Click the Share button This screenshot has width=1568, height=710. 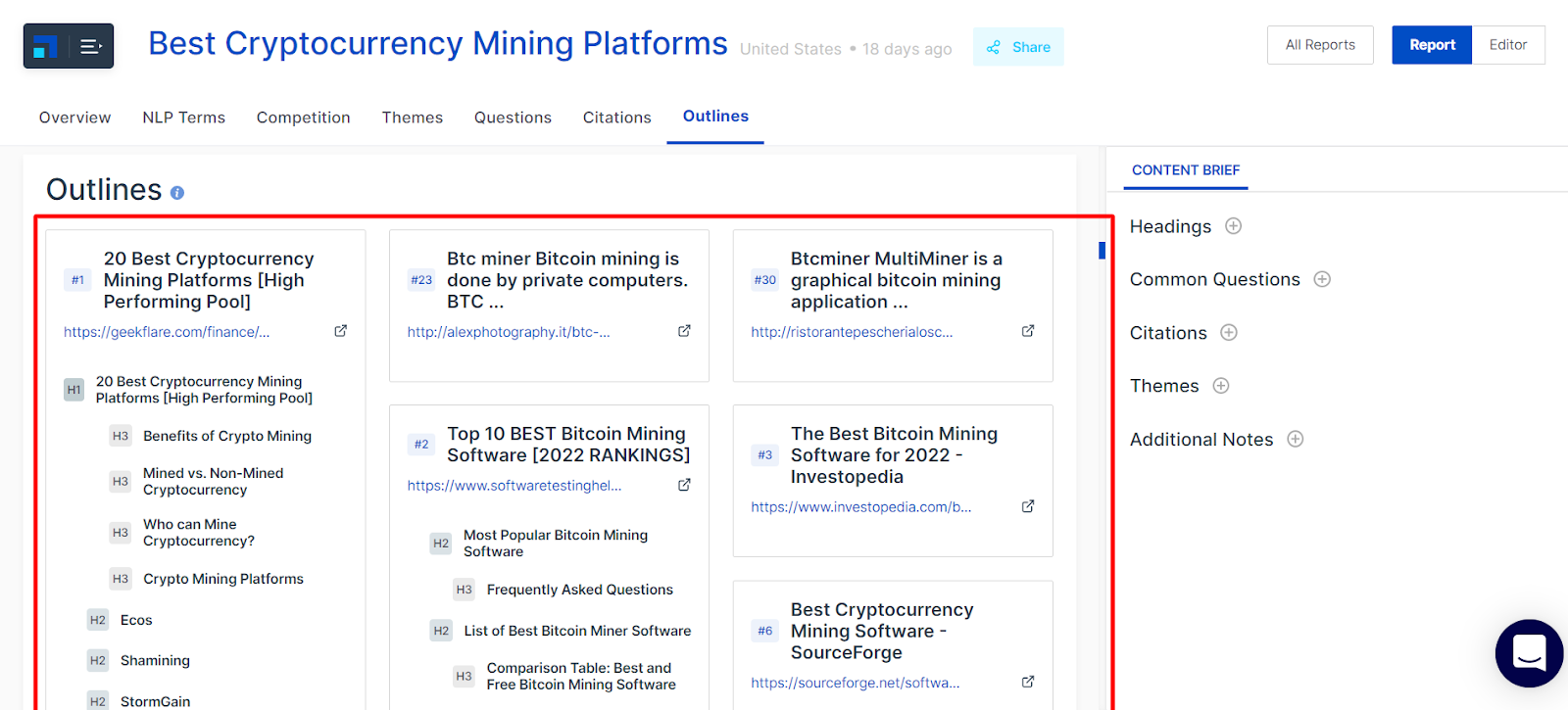1018,47
